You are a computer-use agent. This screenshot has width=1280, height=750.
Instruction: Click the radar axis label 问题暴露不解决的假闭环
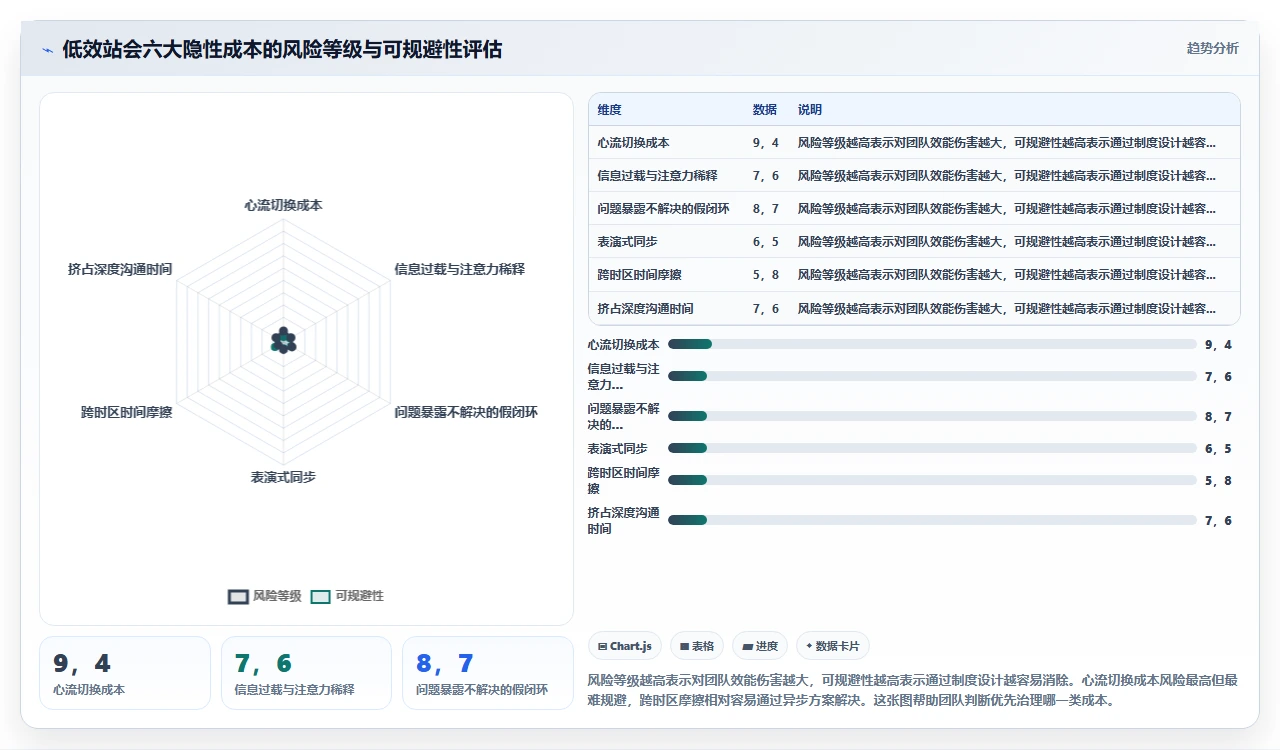pyautogui.click(x=466, y=412)
